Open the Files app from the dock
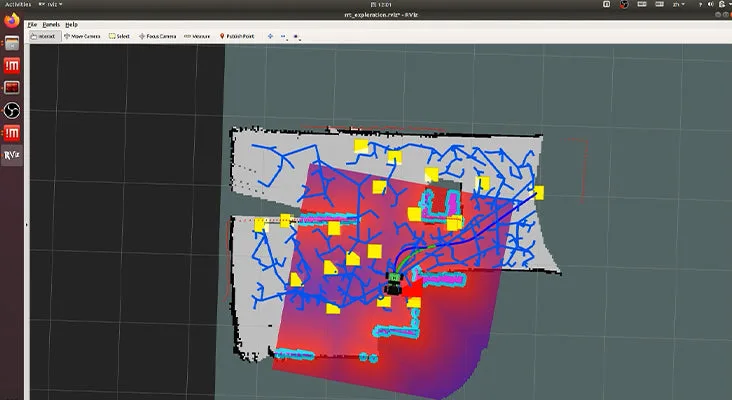 tap(12, 43)
